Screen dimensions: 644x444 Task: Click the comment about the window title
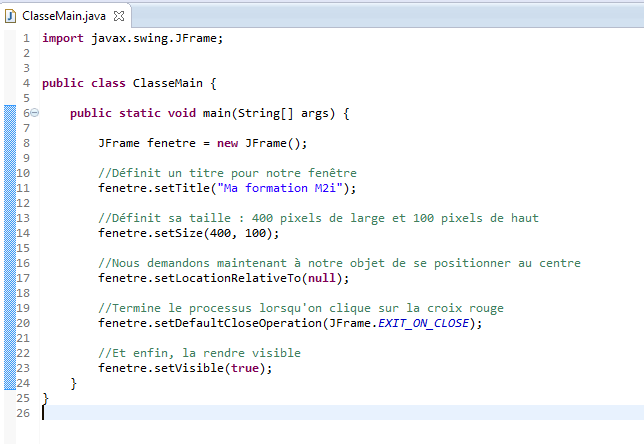pos(227,173)
